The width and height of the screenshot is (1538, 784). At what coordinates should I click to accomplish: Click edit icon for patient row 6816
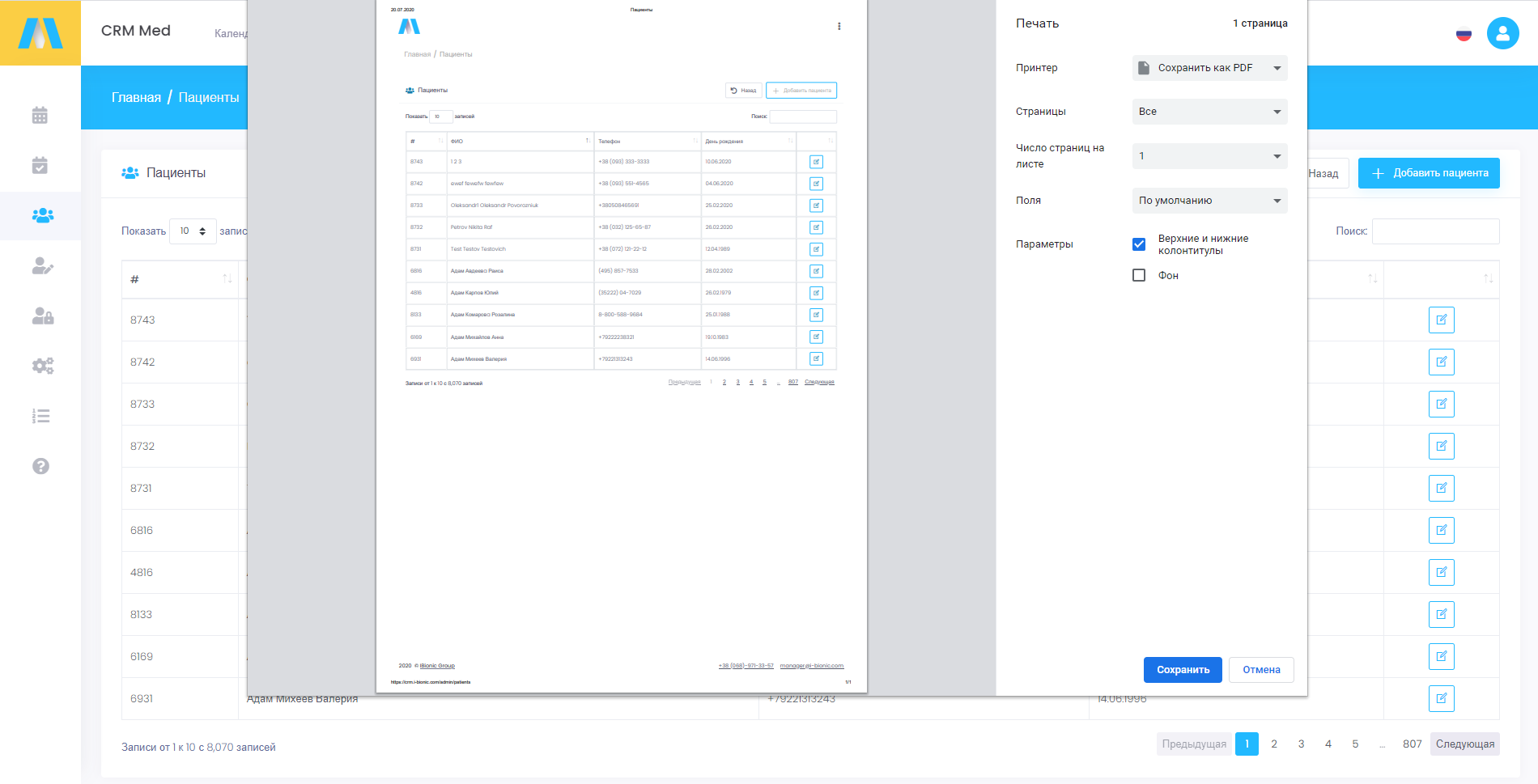(1442, 530)
